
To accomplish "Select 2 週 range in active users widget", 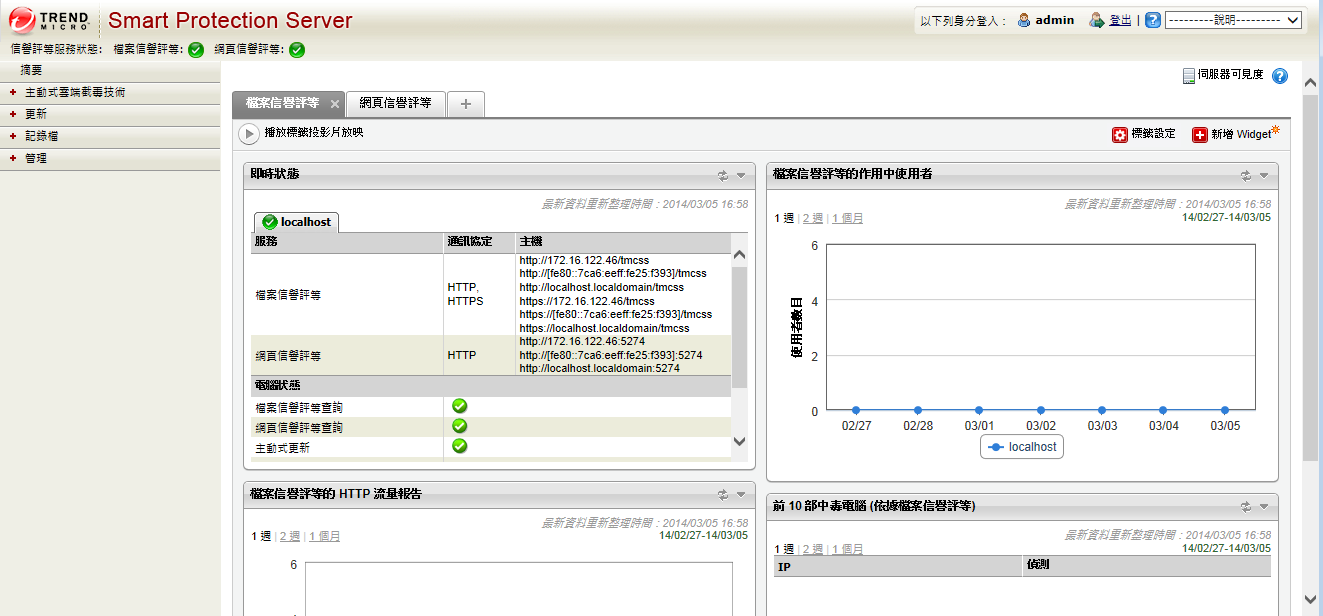I will [x=811, y=218].
